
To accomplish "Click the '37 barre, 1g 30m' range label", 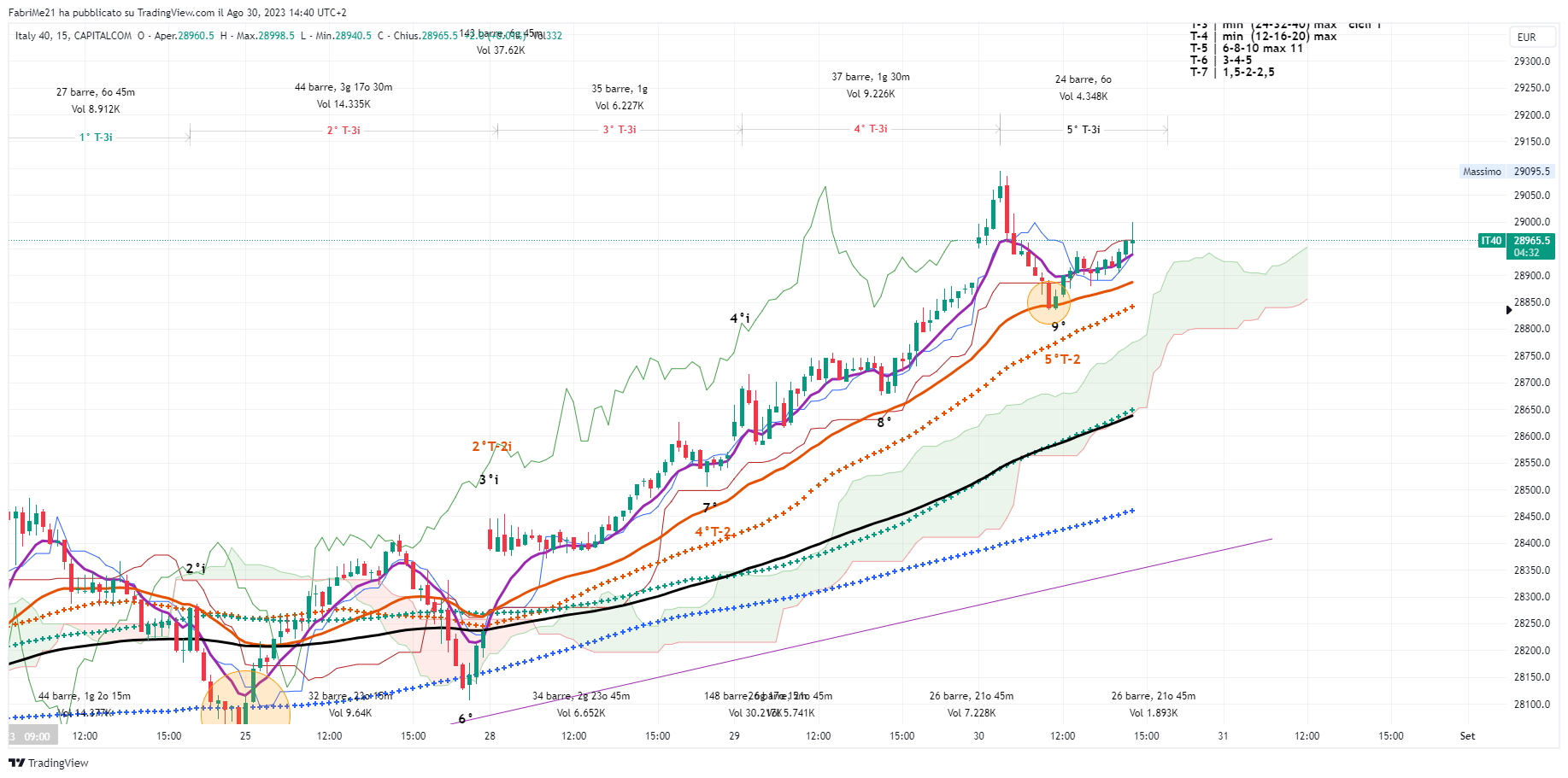I will (x=871, y=77).
